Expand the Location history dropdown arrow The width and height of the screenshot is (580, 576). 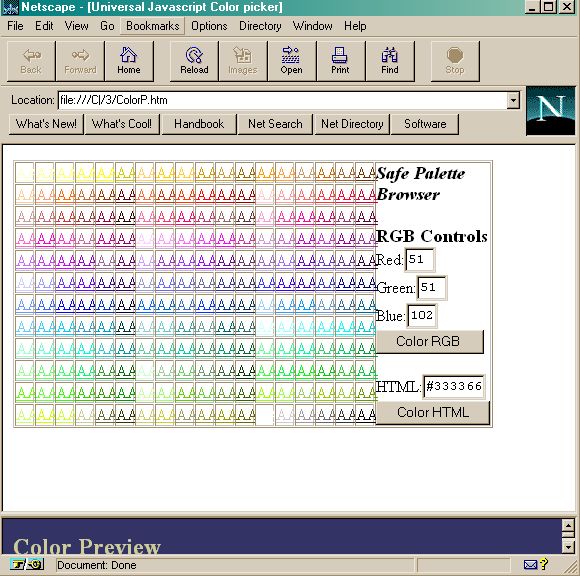(x=513, y=100)
